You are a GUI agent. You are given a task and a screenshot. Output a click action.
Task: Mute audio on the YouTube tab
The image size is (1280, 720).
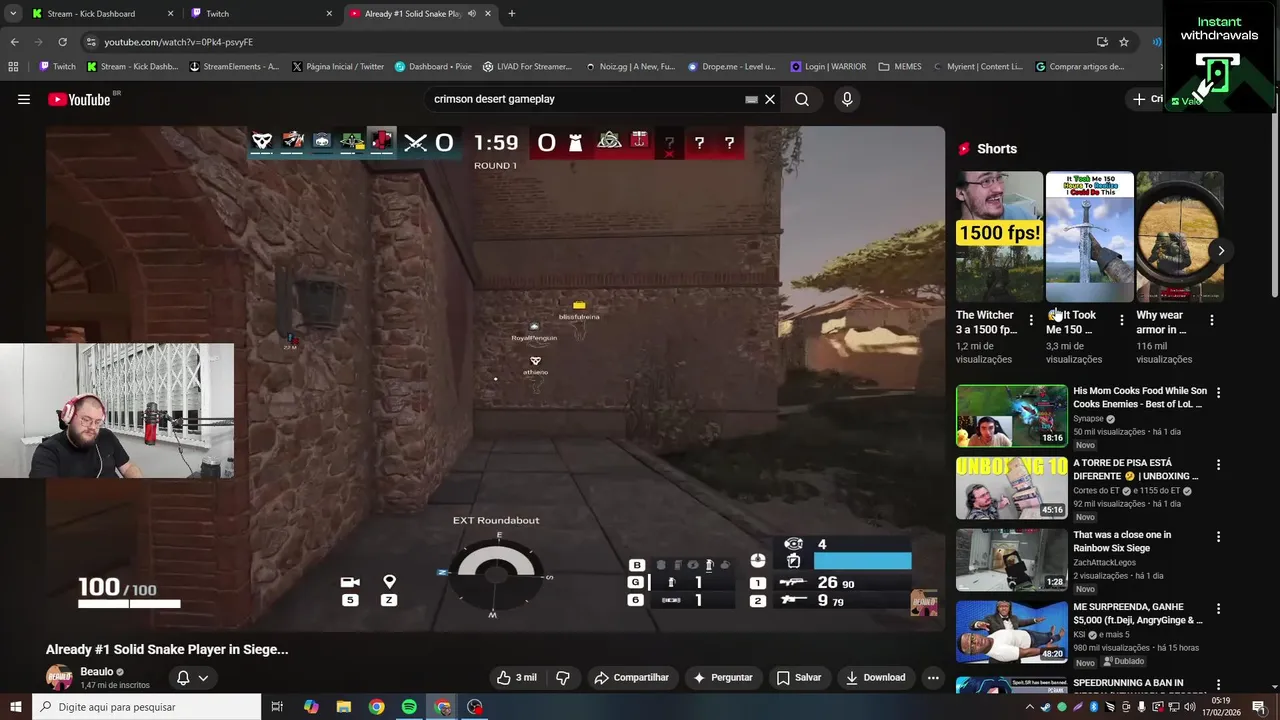click(471, 14)
